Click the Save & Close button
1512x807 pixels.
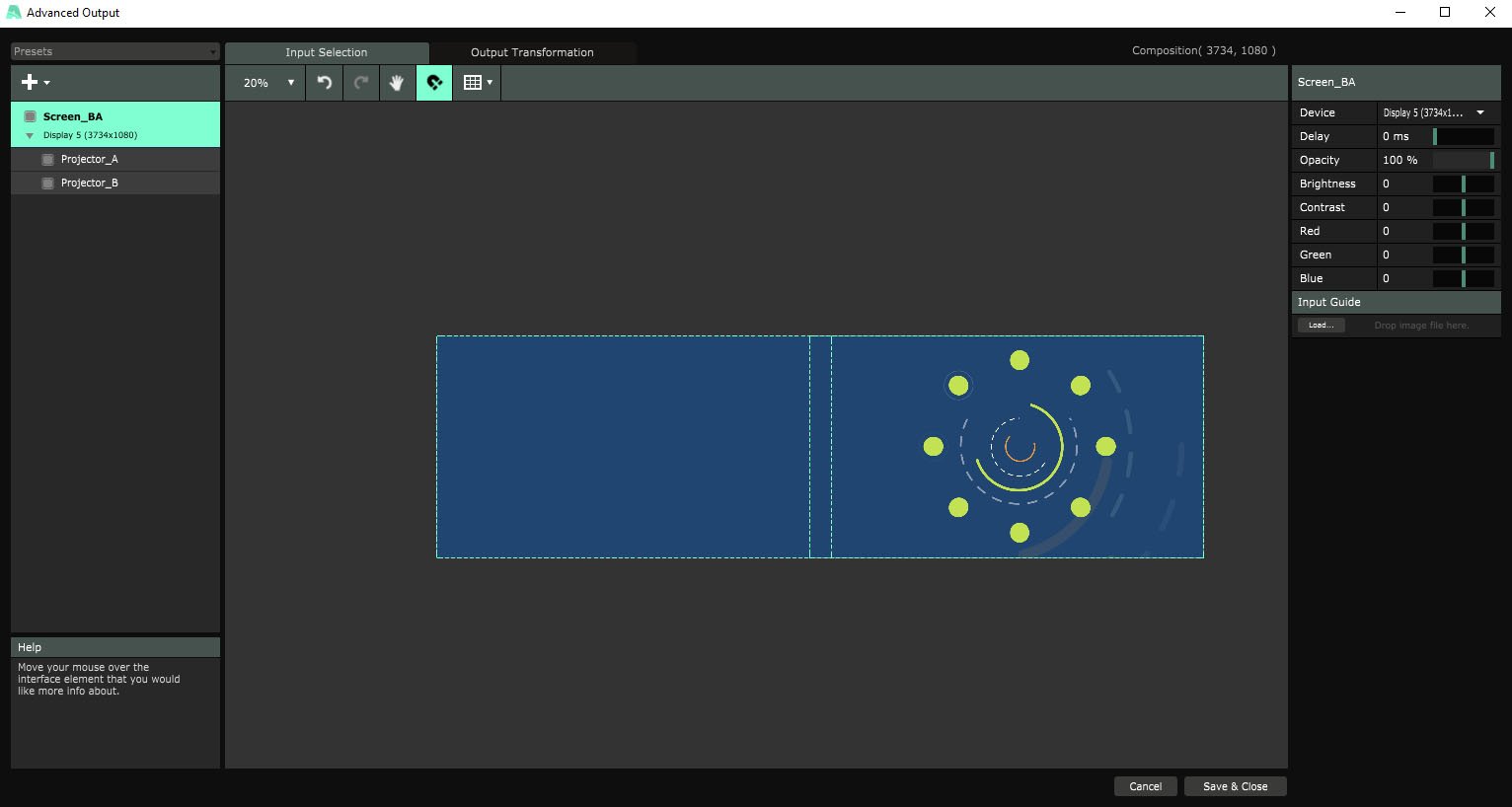[x=1235, y=786]
